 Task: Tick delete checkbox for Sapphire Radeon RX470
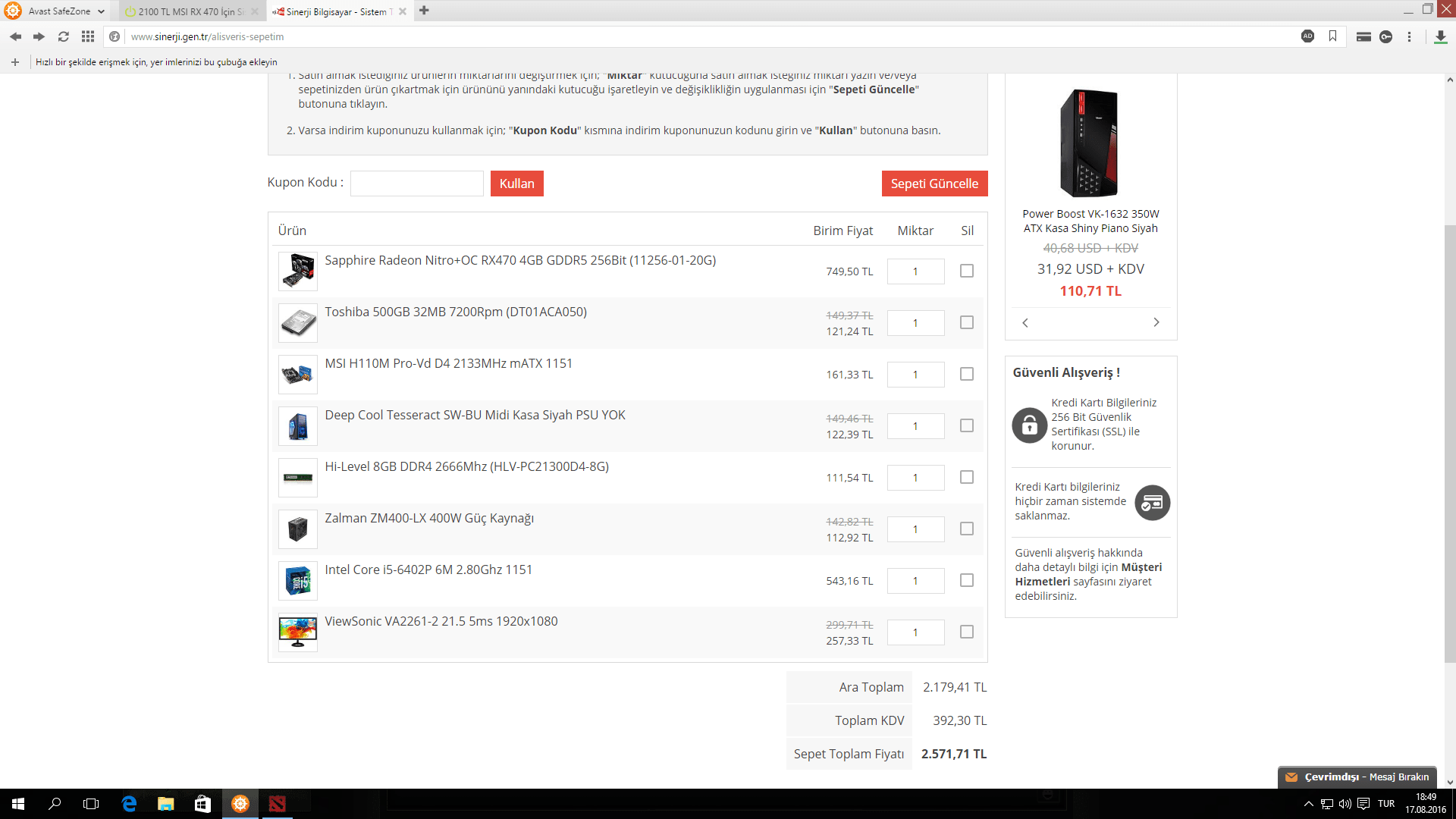click(966, 271)
